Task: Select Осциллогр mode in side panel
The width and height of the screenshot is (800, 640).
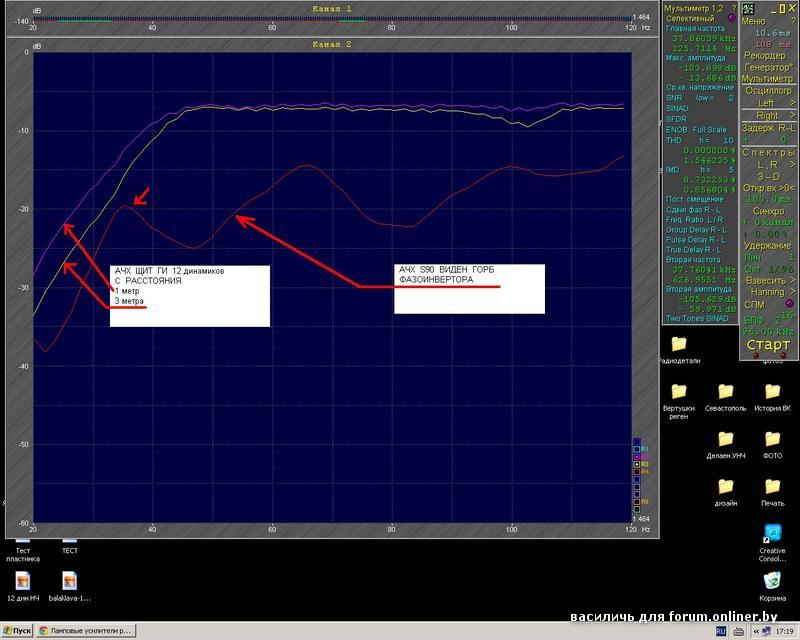Action: (768, 90)
